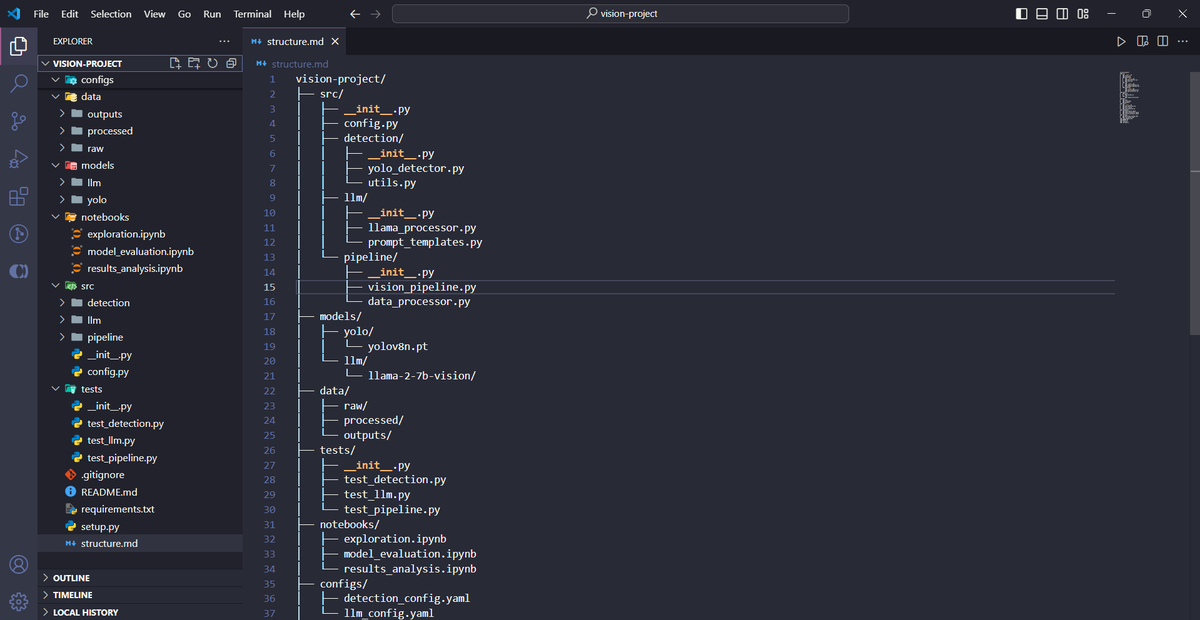Screen dimensions: 1200x620
Task: Select structure.md in Explorer tree
Action: pos(140,543)
